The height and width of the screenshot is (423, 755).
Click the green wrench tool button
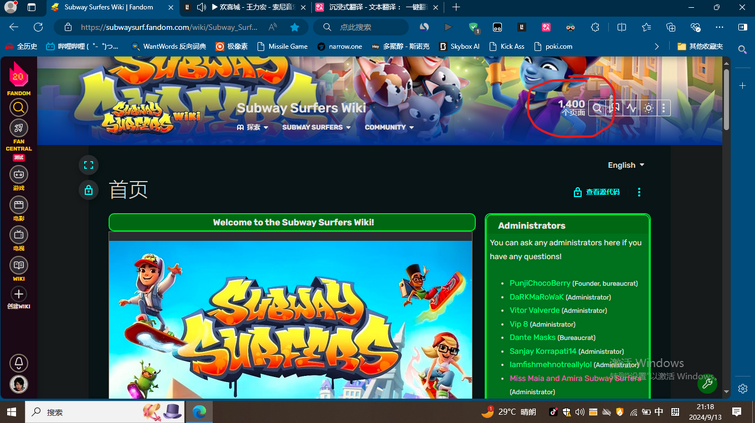click(707, 383)
